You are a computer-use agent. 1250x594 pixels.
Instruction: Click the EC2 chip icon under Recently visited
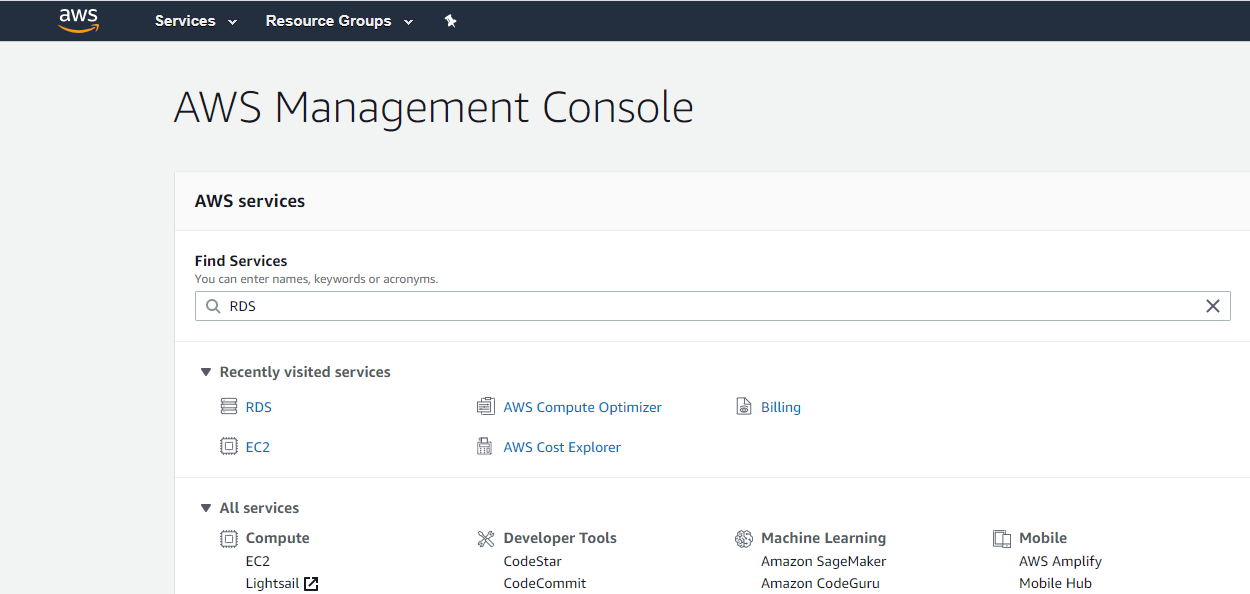229,447
